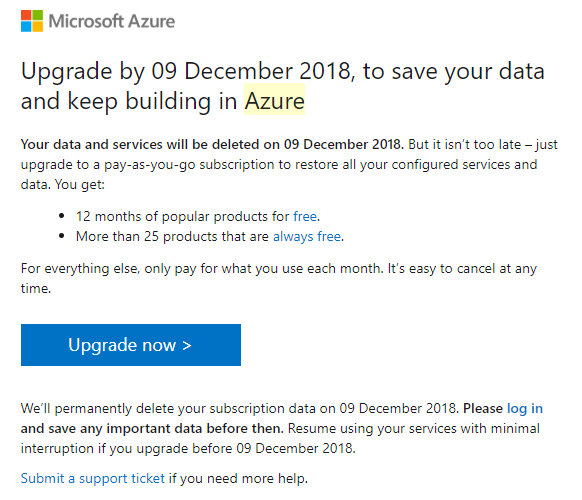Click the 'Resume using your services' sentence
The width and height of the screenshot is (582, 500).
(280, 438)
